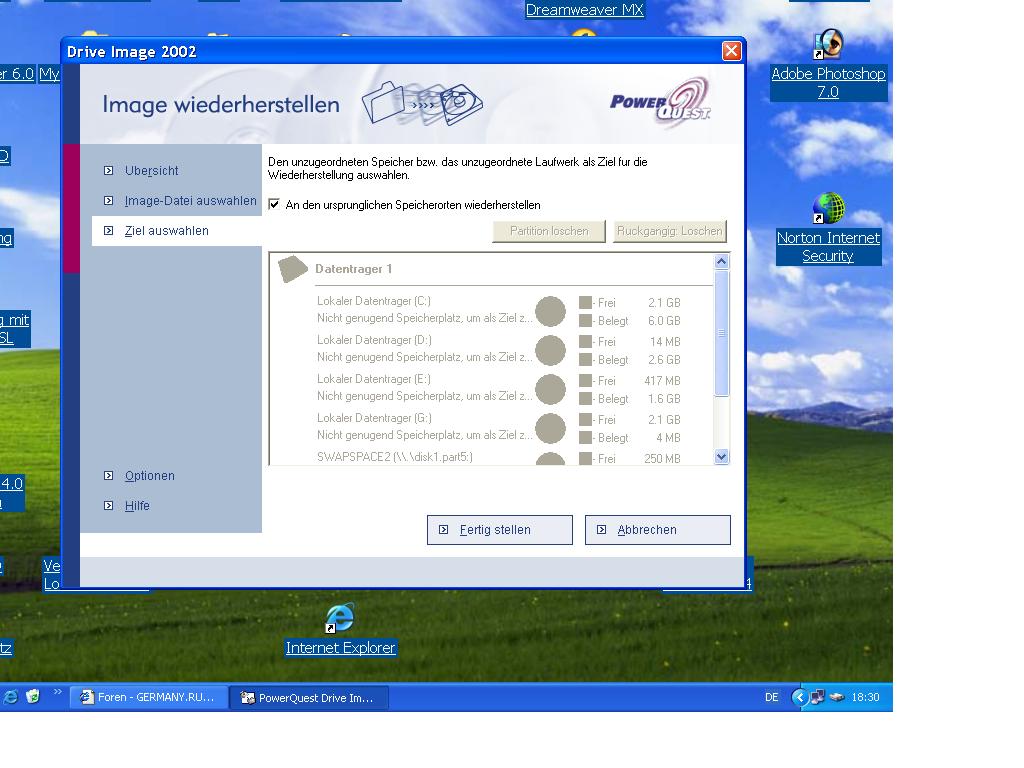Select the SWAPSPACE2 partition entry
1024x768 pixels.
(394, 457)
